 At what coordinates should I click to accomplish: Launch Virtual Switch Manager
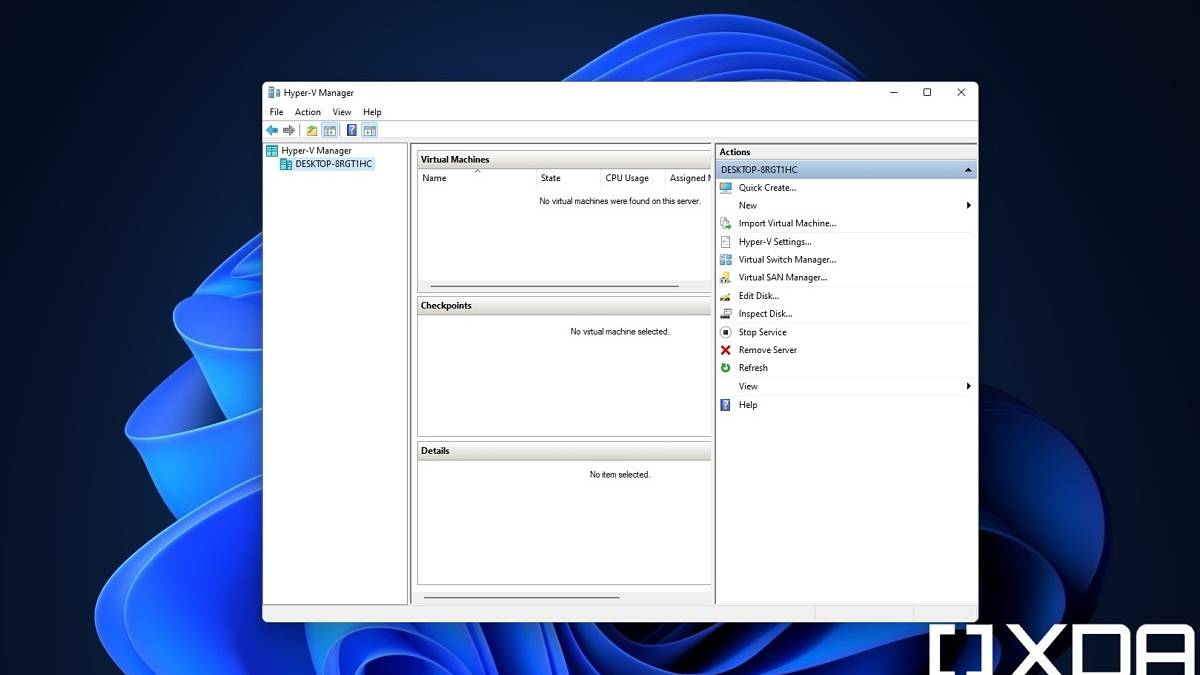coord(786,260)
